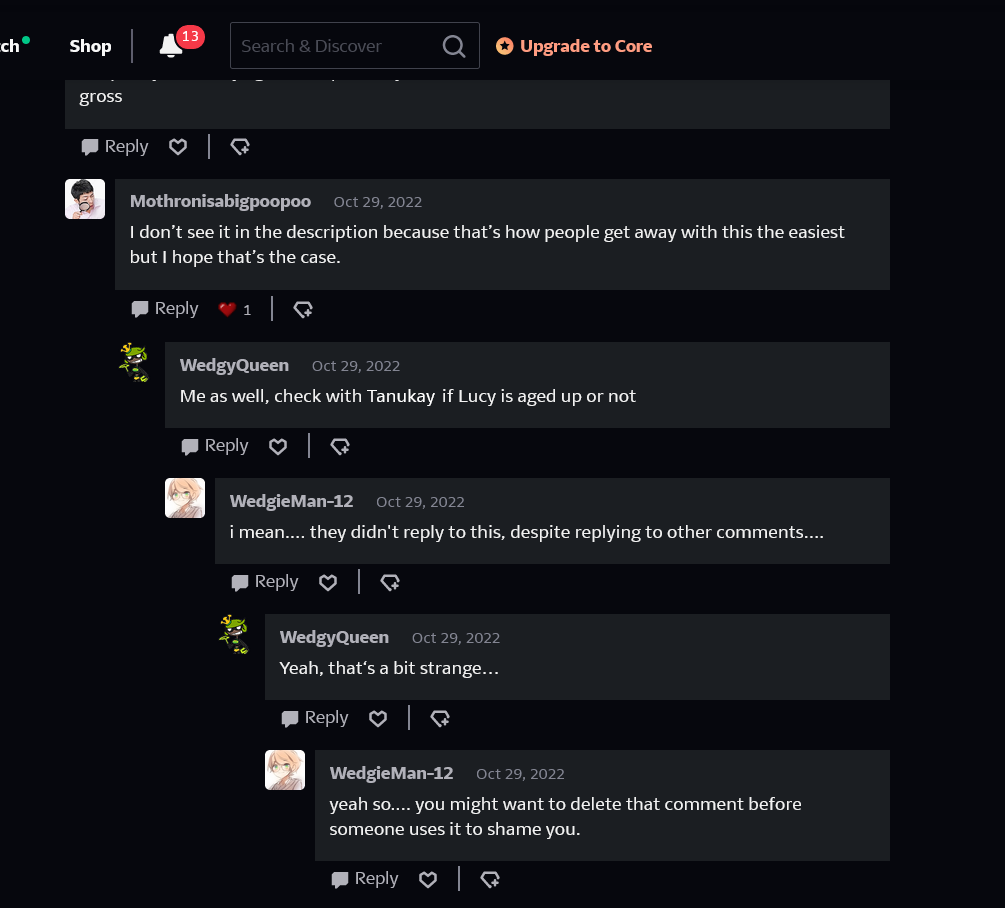Give a badge to the 'Me as well' comment
The image size is (1005, 908).
click(340, 446)
